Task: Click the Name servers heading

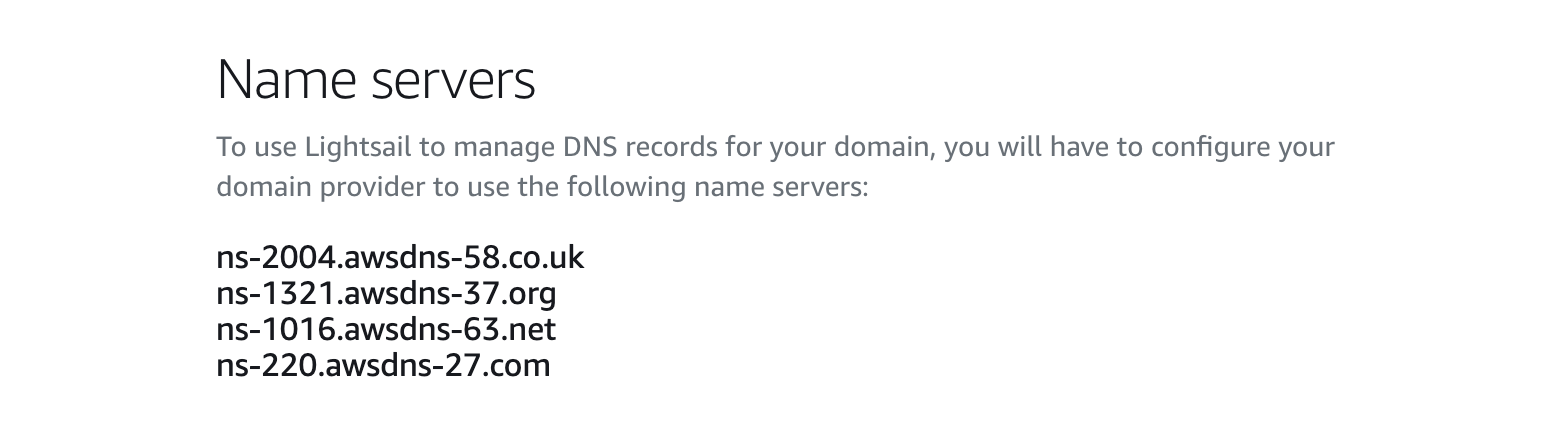Action: tap(376, 81)
